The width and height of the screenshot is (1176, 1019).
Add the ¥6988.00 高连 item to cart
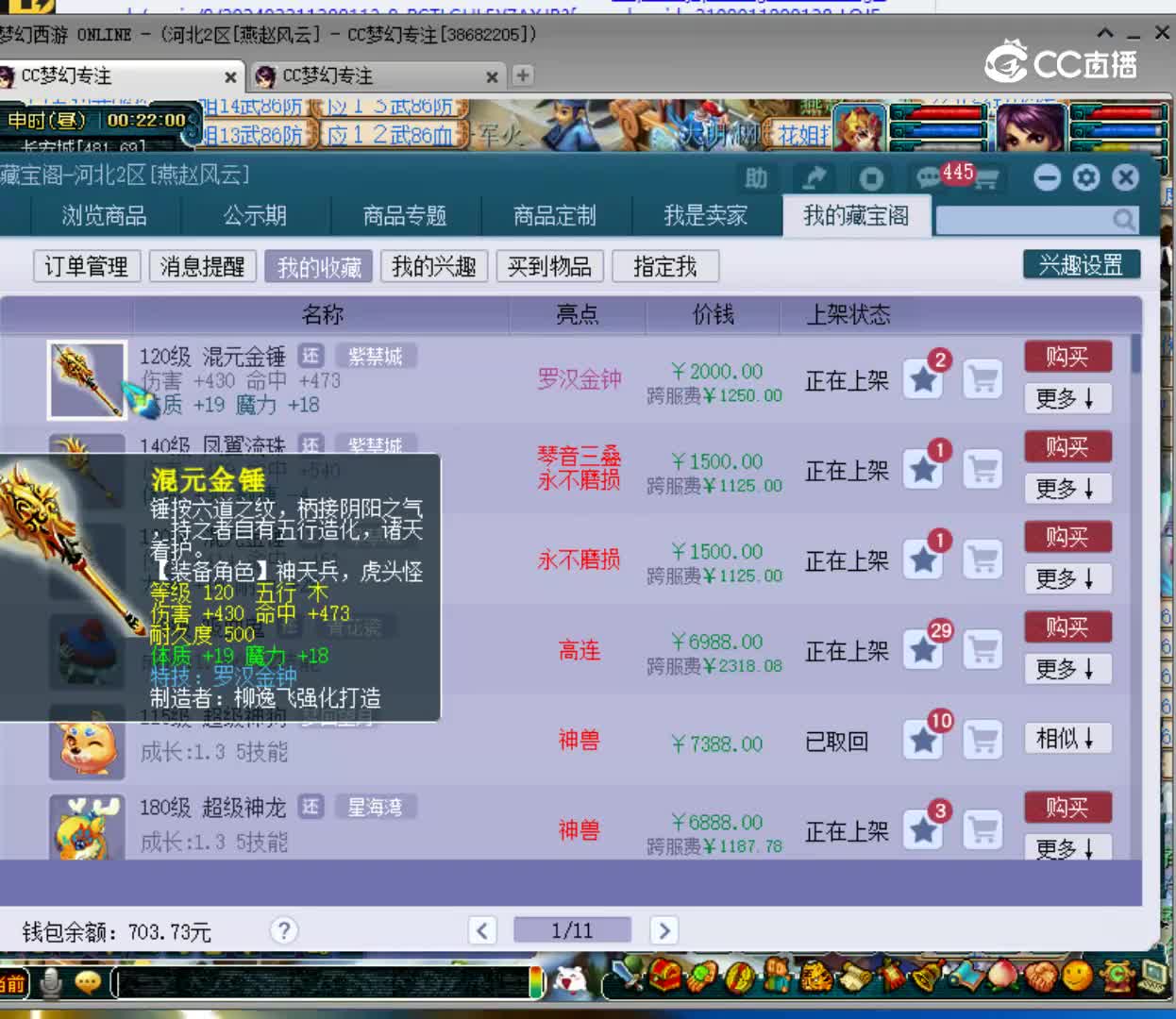(983, 650)
